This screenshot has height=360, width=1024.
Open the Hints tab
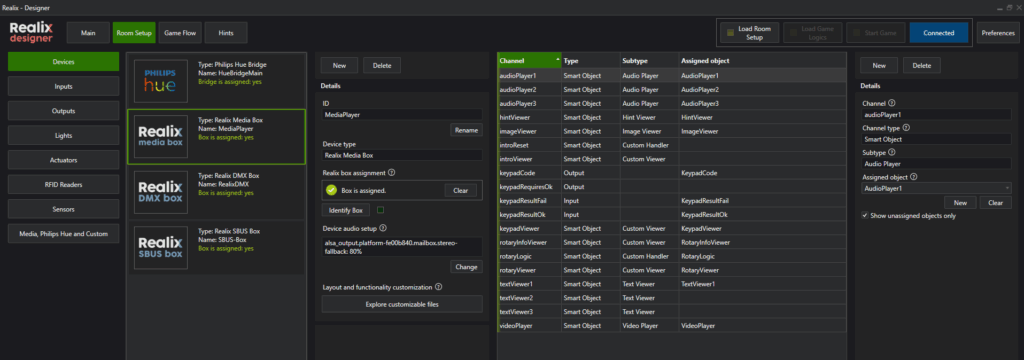pyautogui.click(x=226, y=33)
